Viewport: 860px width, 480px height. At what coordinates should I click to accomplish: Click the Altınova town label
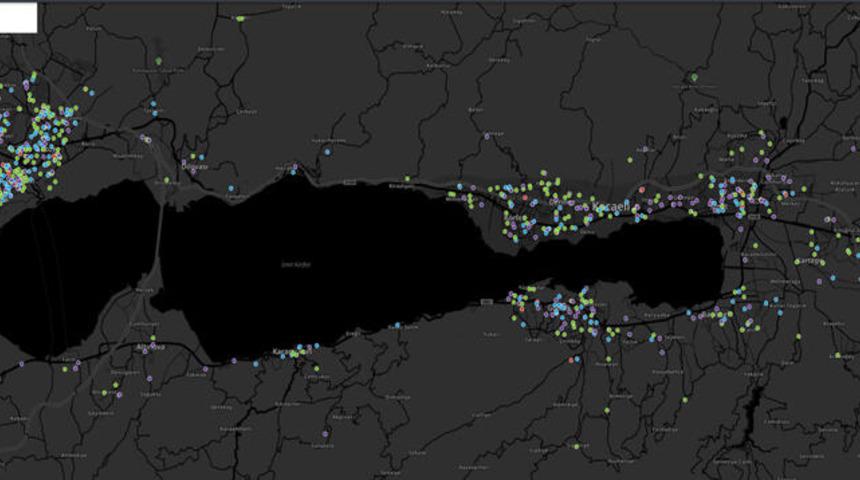[x=150, y=347]
